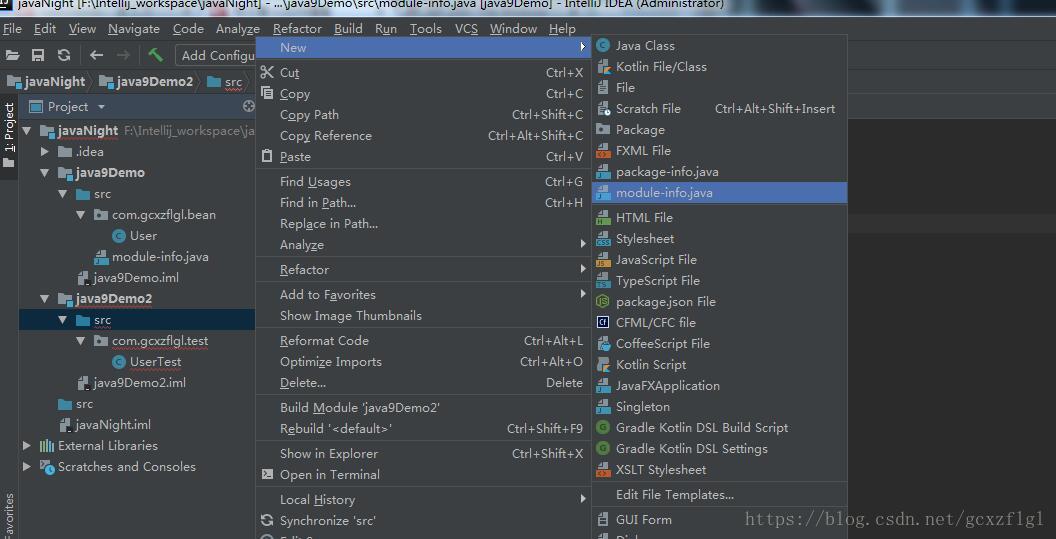Collapse the com.gcxzflgl.test package arrow
The image size is (1056, 539).
(81, 341)
